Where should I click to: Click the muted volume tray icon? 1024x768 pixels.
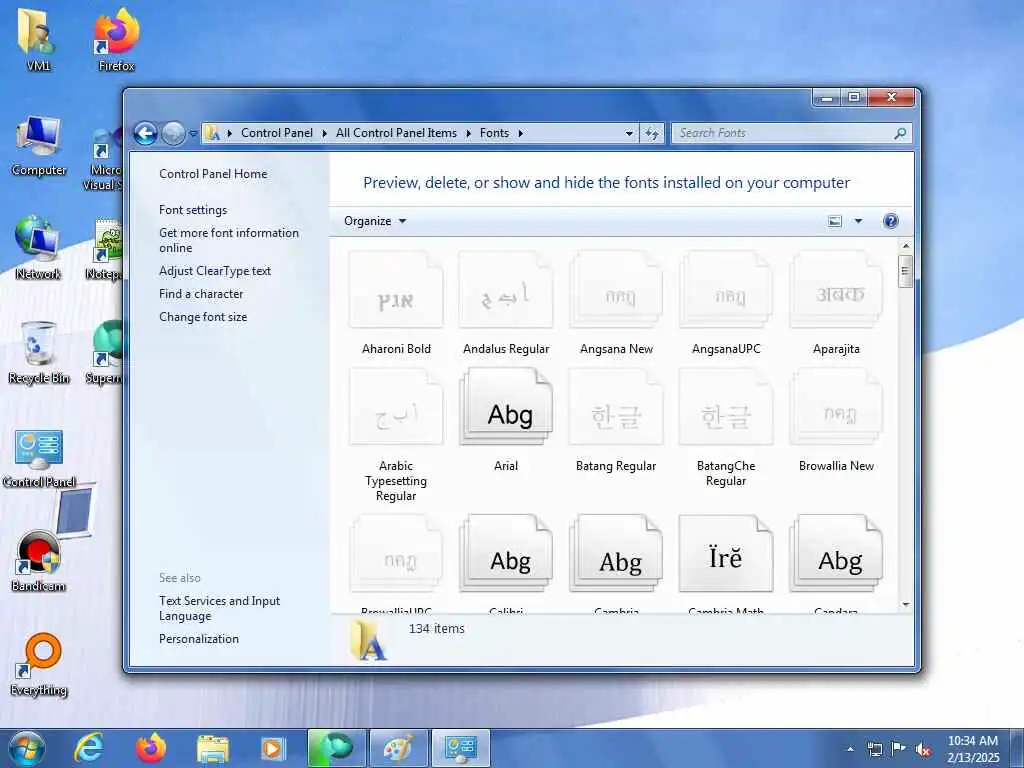click(923, 749)
